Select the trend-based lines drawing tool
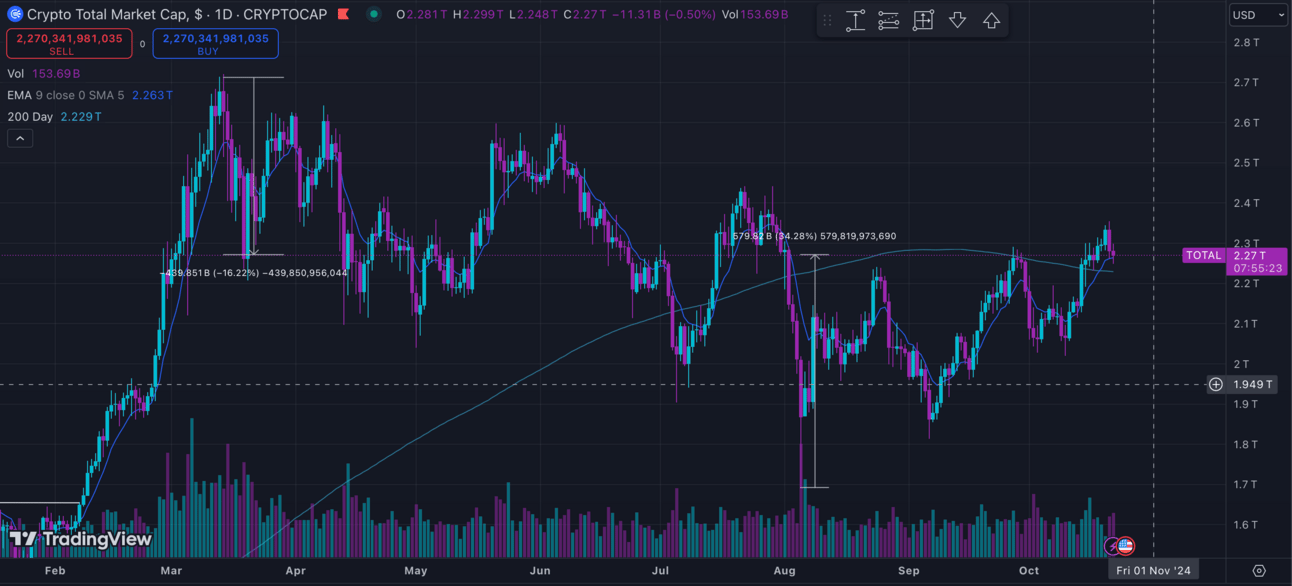The image size is (1292, 586). point(889,20)
